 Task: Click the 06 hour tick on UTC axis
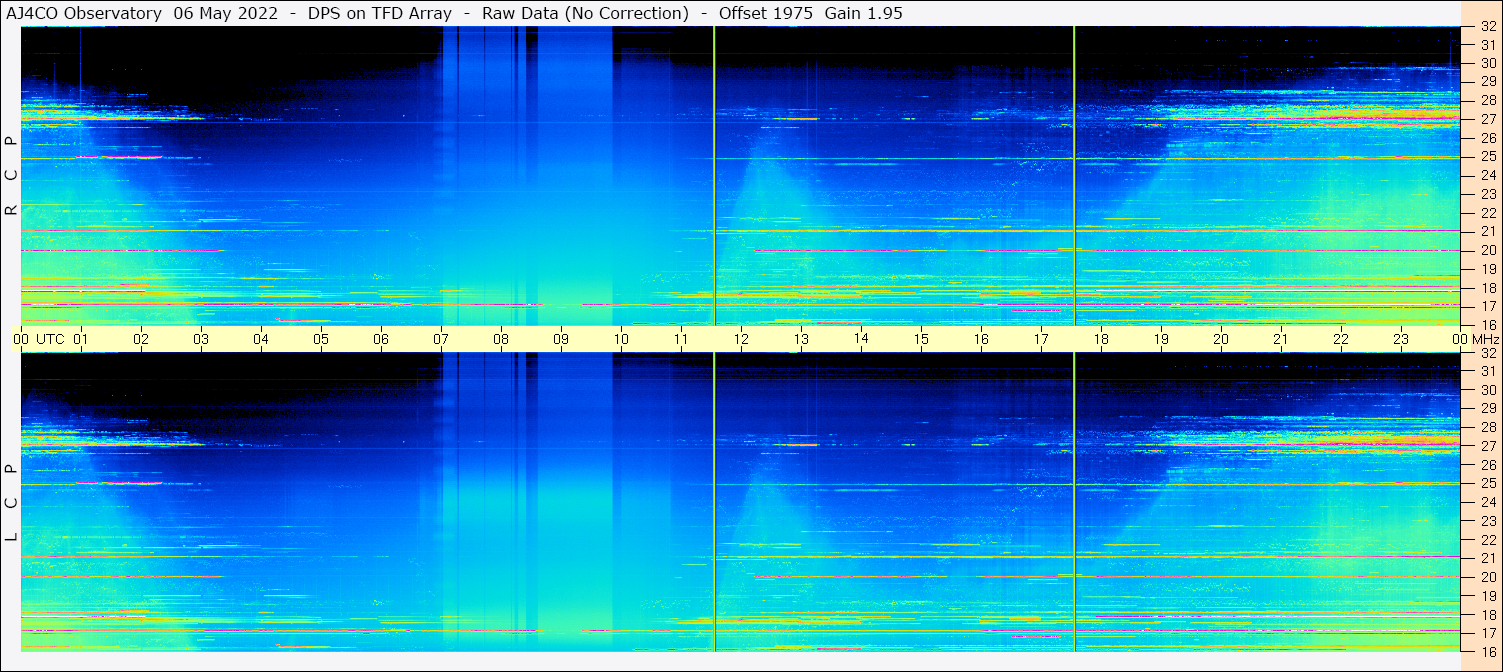pos(381,339)
